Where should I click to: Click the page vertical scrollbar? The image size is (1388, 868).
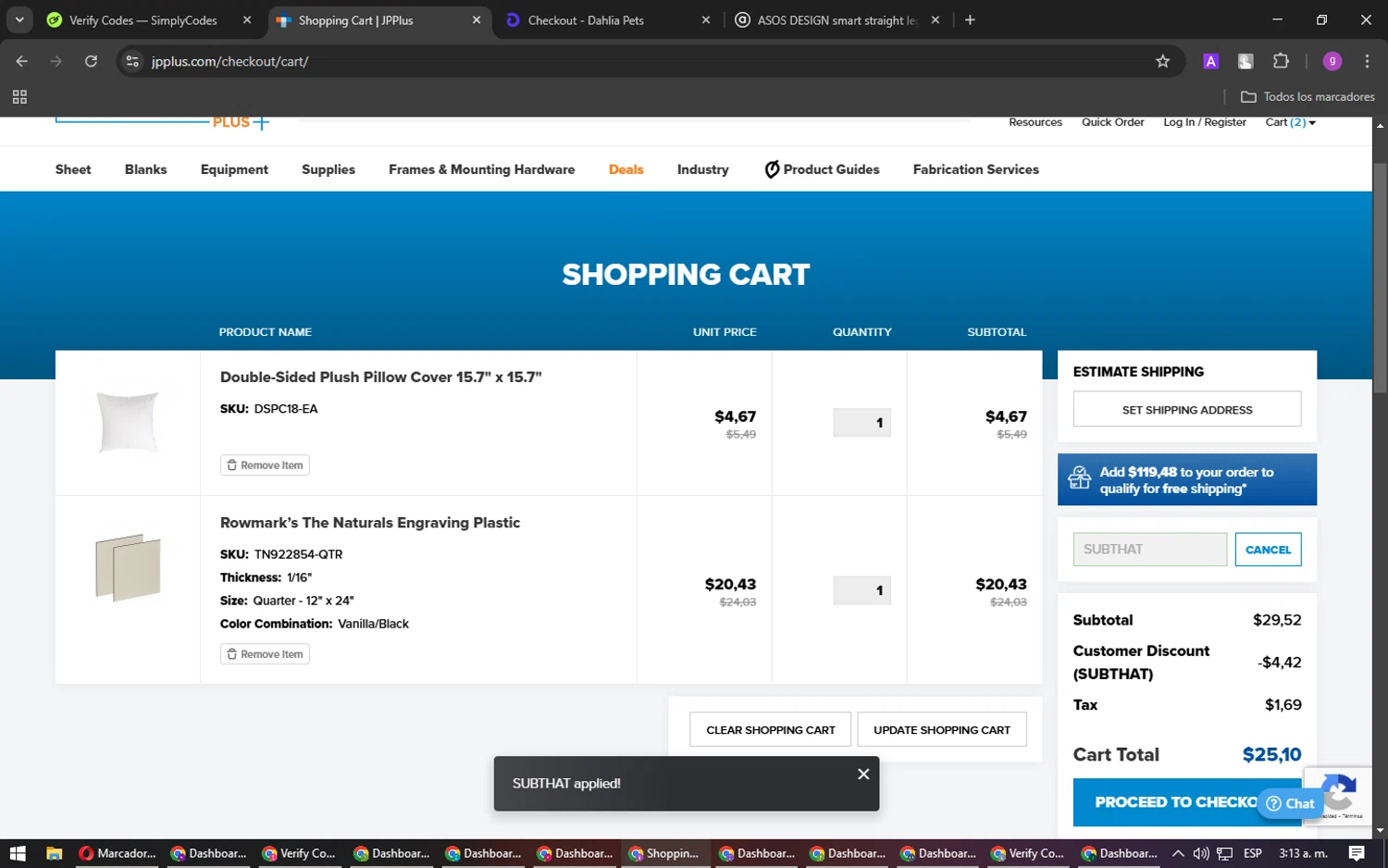point(1380,278)
